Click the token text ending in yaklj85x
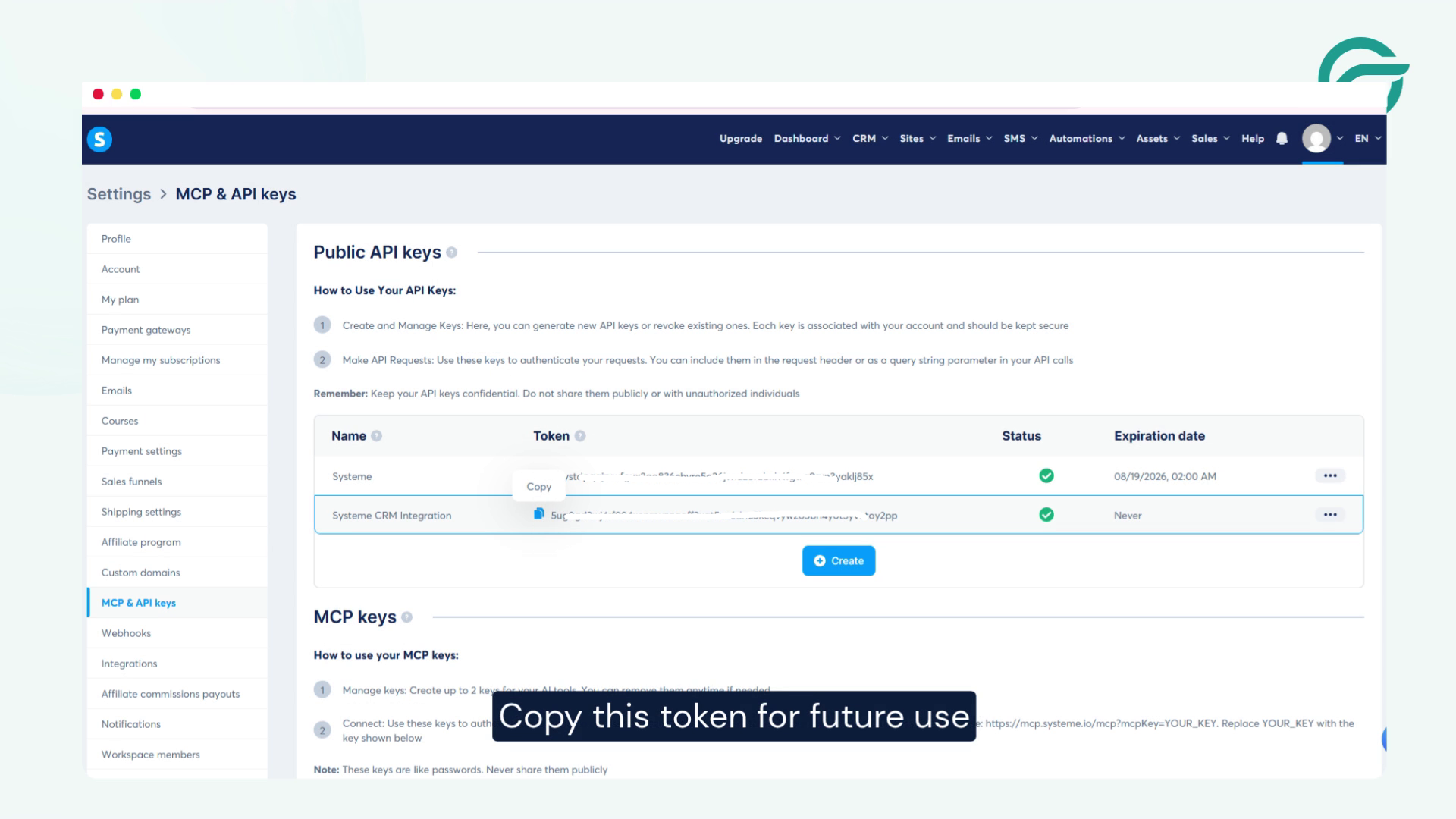Image resolution: width=1456 pixels, height=819 pixels. 720,476
